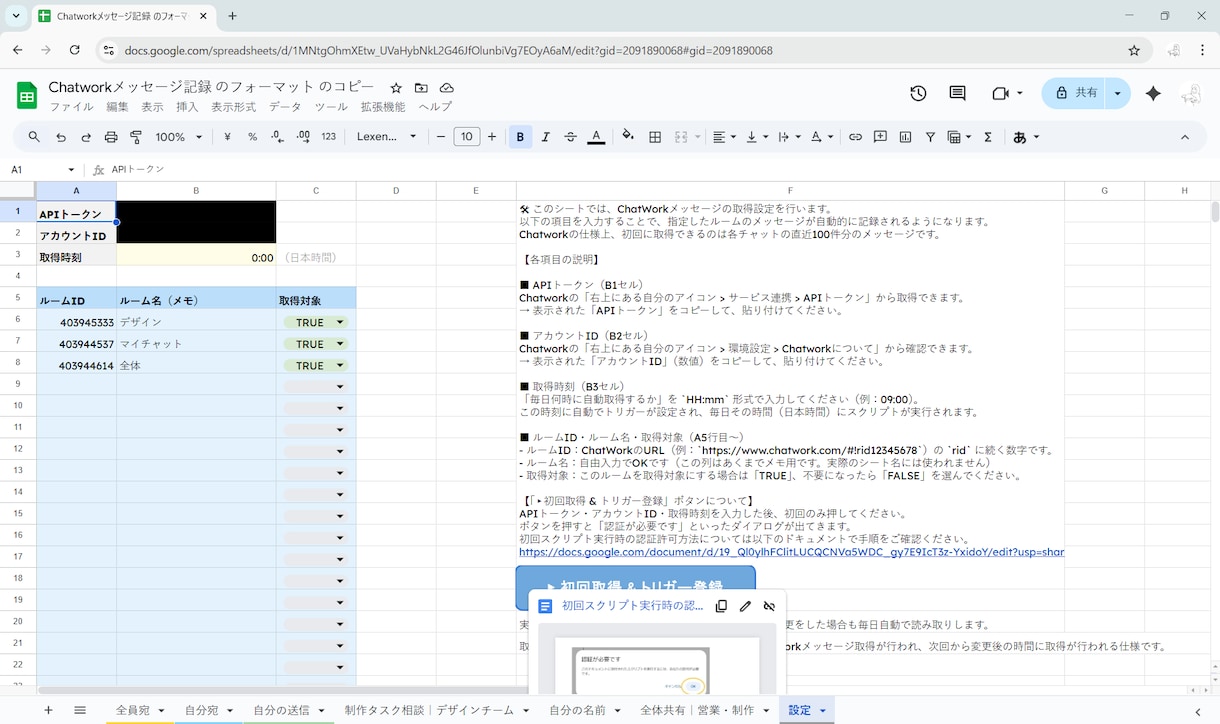Print the spreadsheet

(x=111, y=137)
